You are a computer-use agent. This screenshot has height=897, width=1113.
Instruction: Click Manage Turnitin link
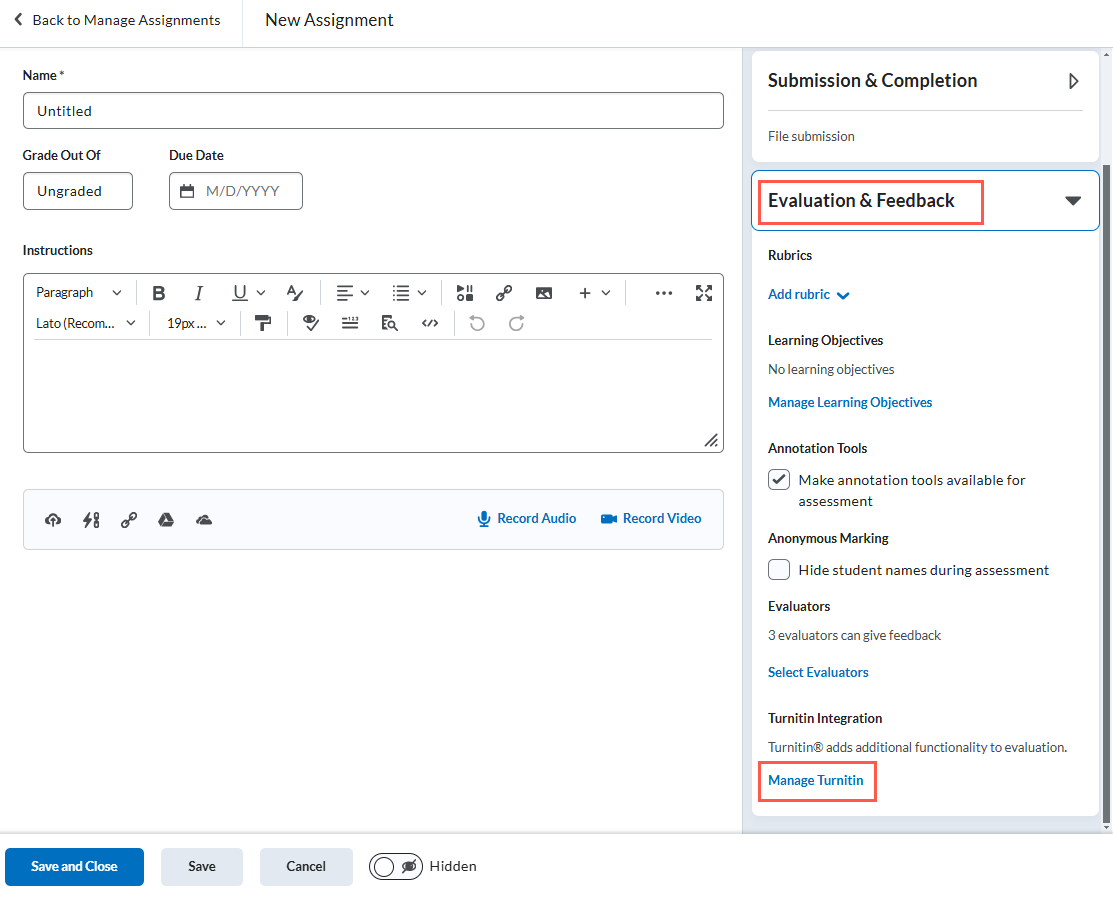pyautogui.click(x=816, y=781)
